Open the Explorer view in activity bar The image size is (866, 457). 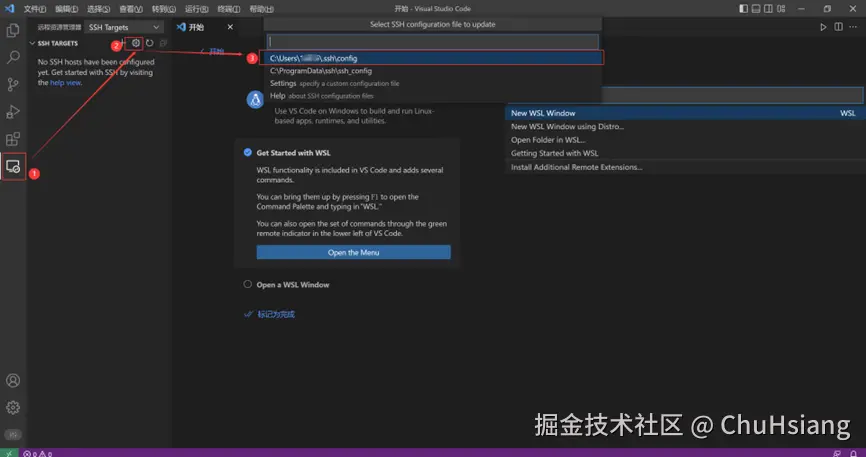point(13,30)
